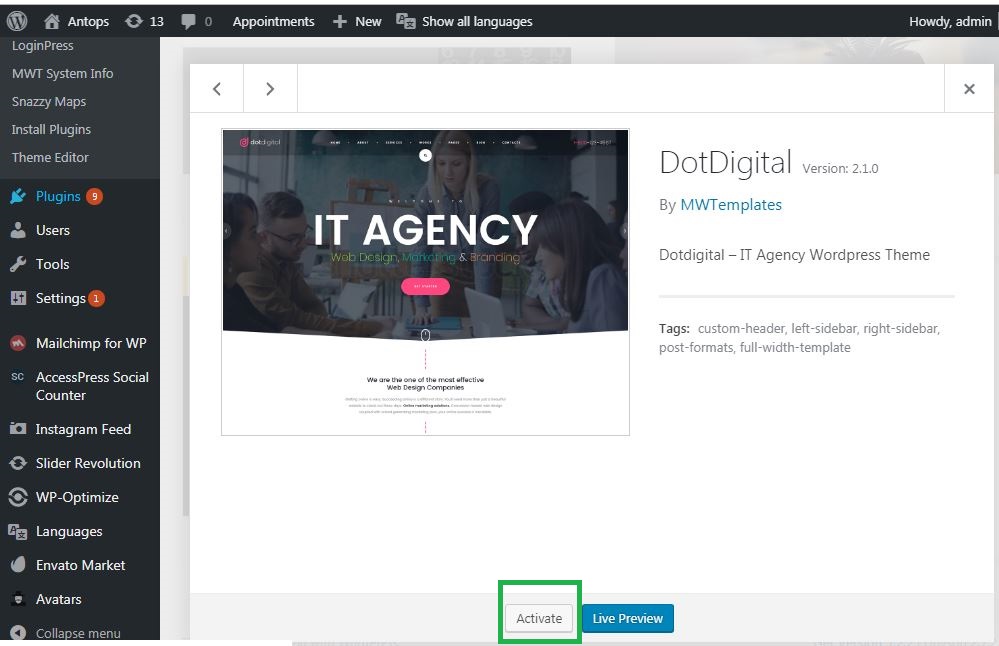Open the LoginPress submenu item
Screen dimensions: 999x646
(x=43, y=46)
